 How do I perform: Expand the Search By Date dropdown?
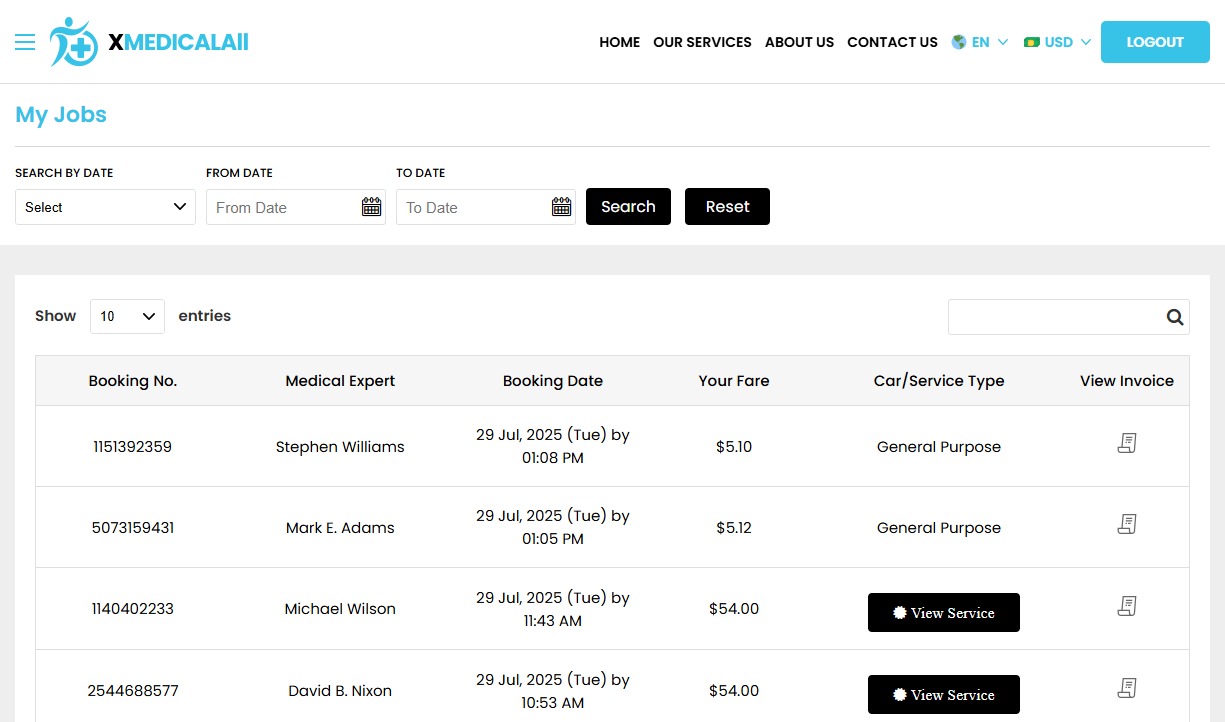(x=105, y=207)
